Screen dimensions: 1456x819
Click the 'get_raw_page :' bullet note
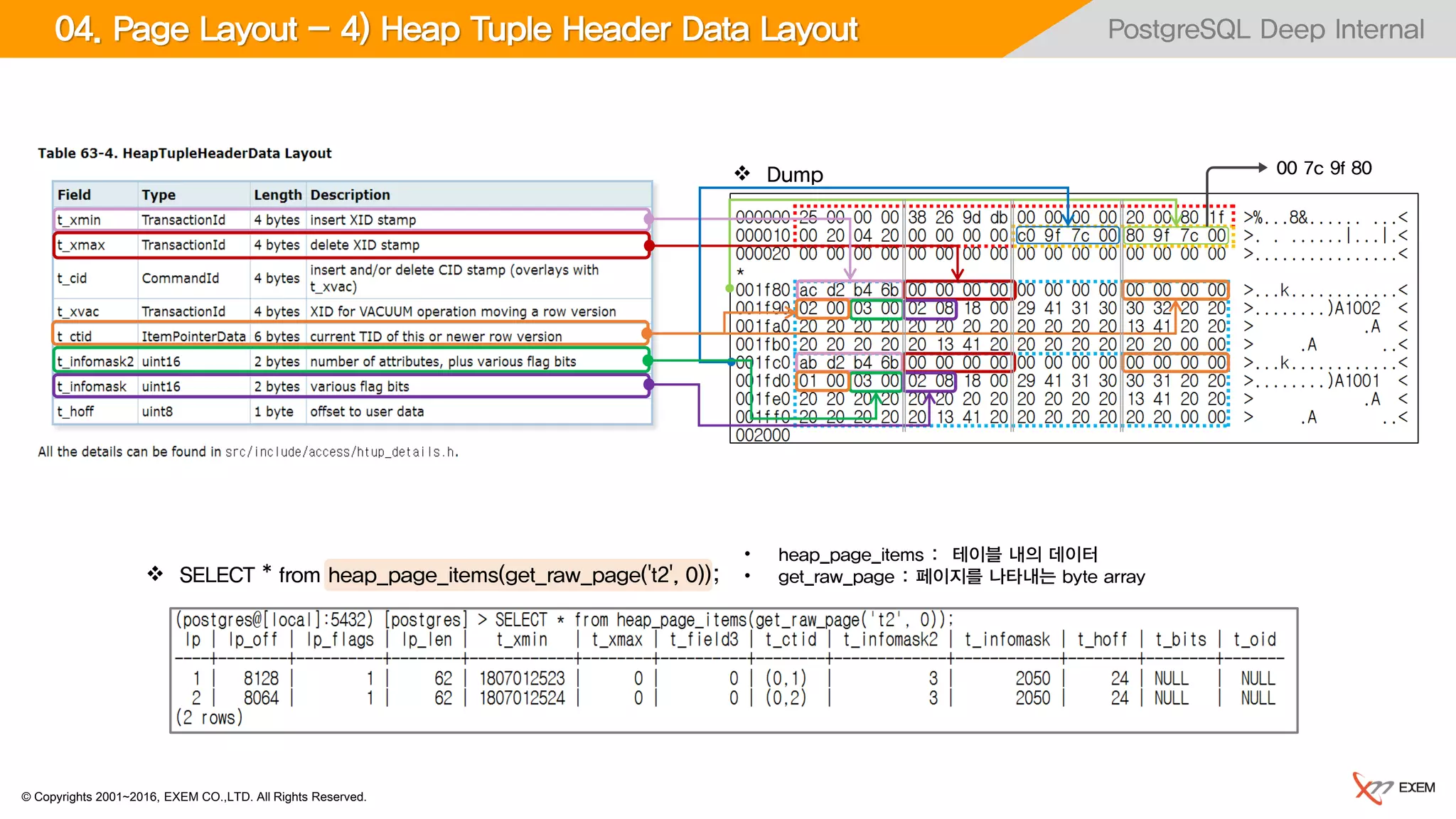pyautogui.click(x=961, y=577)
